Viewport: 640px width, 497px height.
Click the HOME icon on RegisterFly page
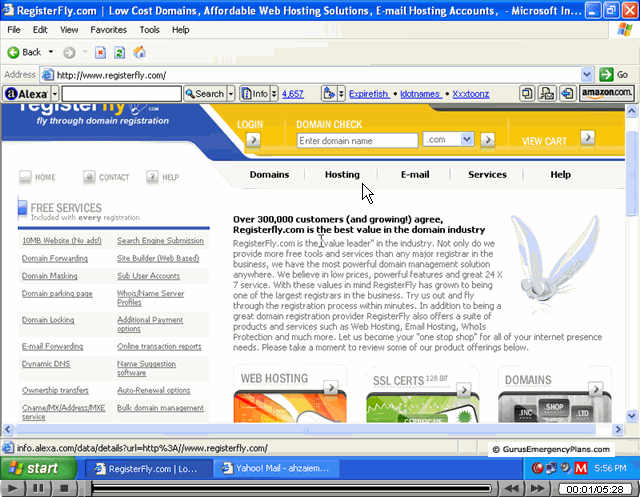click(x=25, y=177)
